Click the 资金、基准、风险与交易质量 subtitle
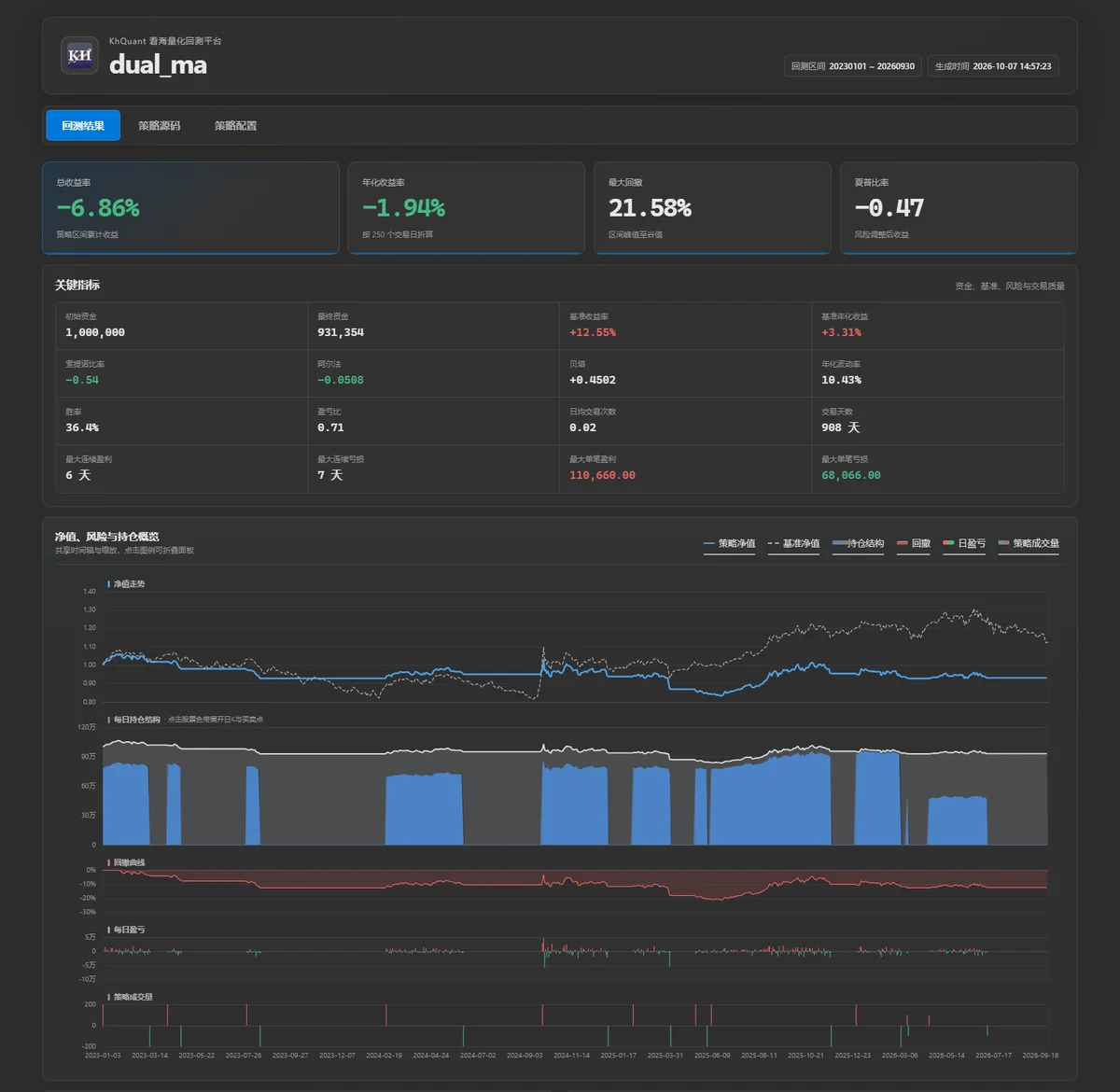This screenshot has height=1092, width=1120. point(1010,286)
